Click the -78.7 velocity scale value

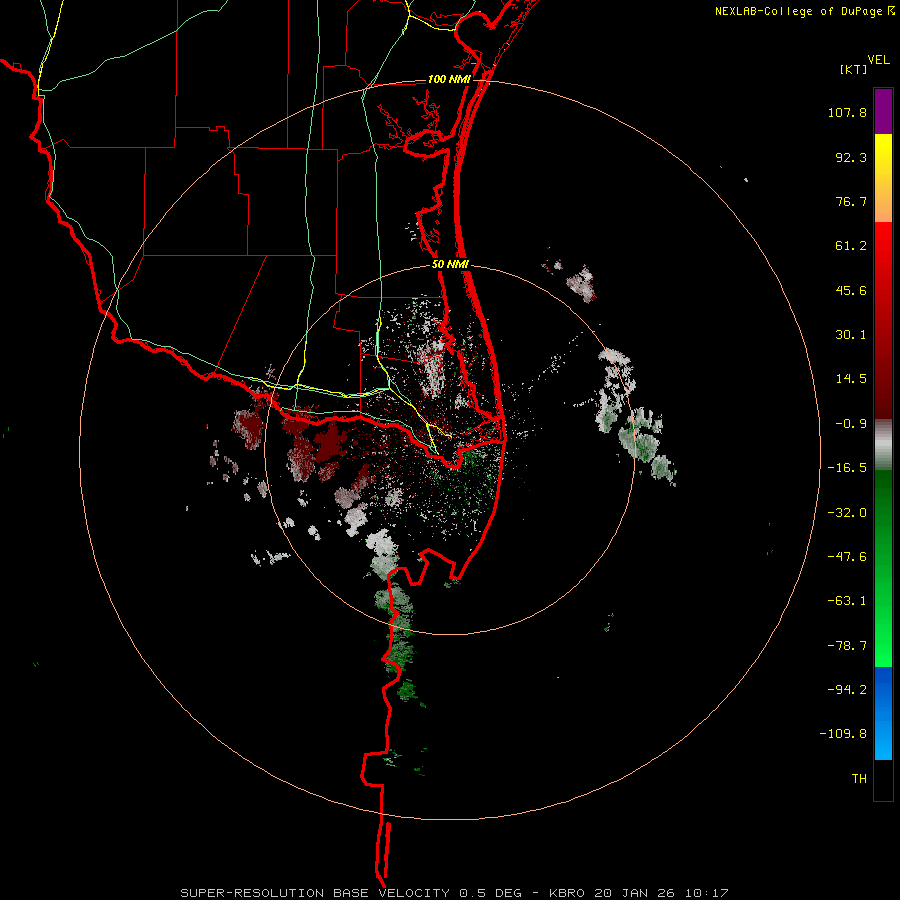coord(847,646)
